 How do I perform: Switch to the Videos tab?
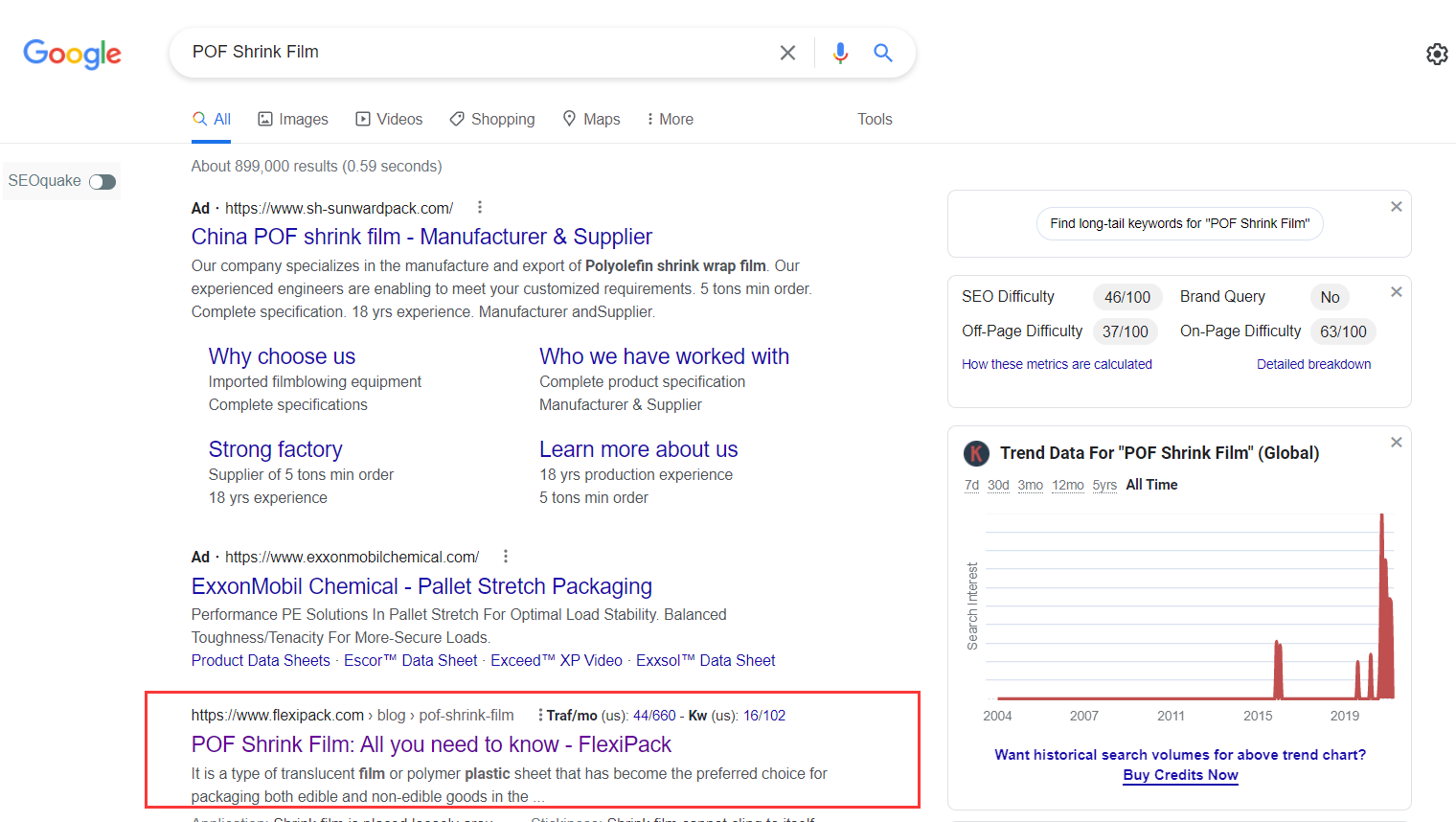(x=389, y=119)
